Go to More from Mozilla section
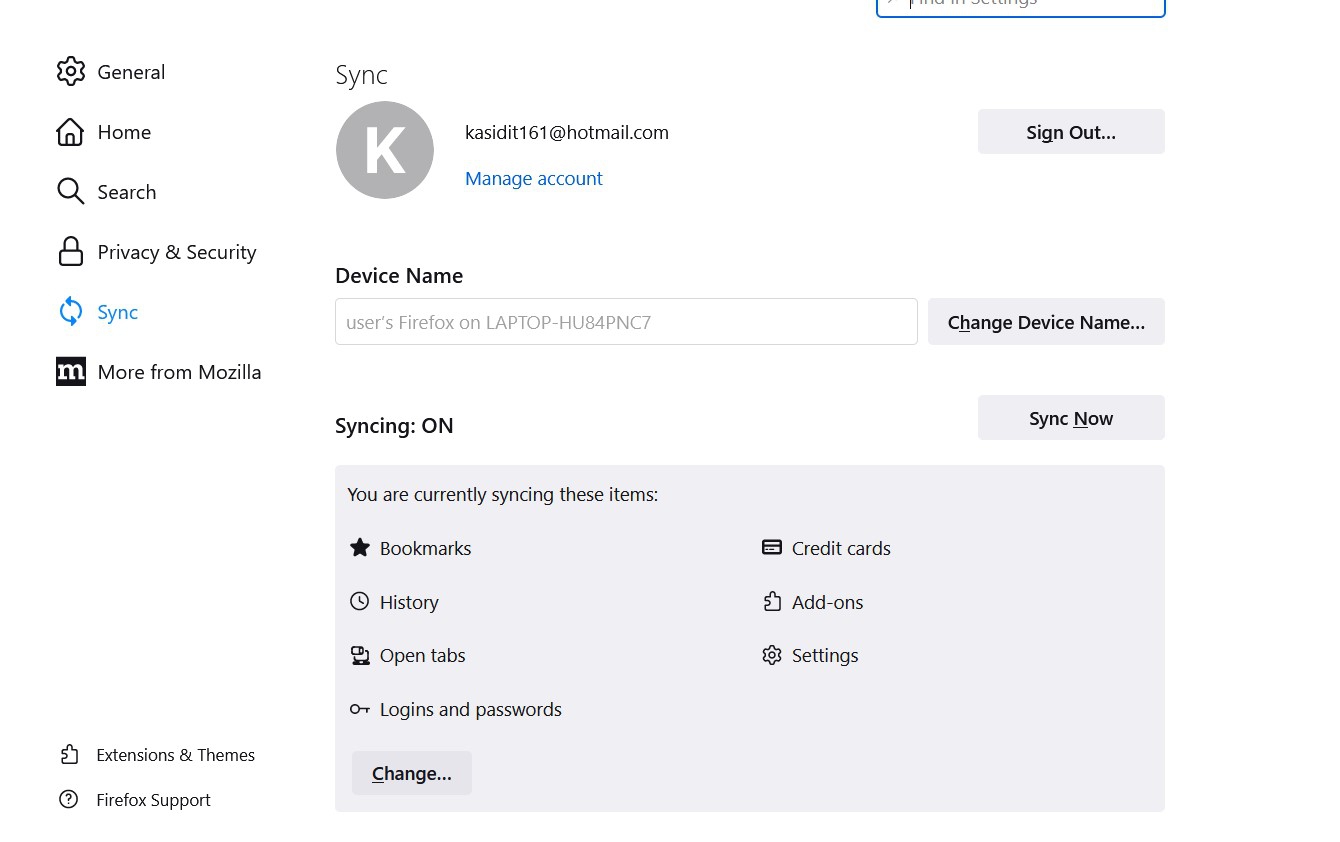 click(x=179, y=372)
